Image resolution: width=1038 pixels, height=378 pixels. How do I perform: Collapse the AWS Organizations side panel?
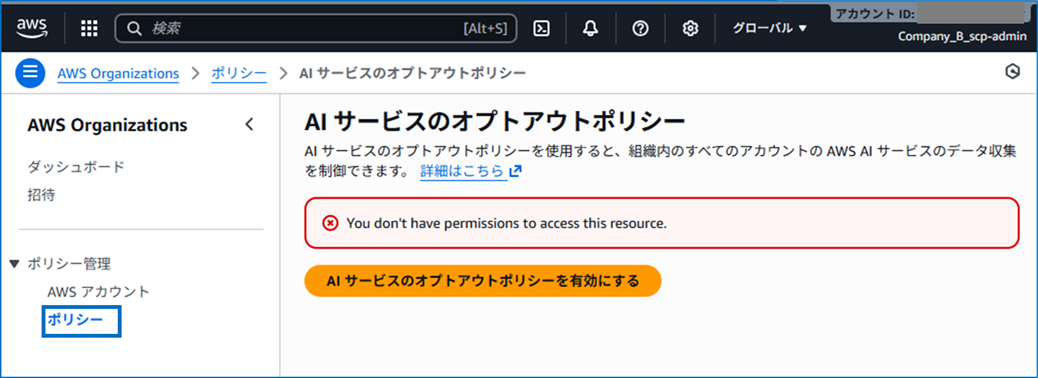249,124
